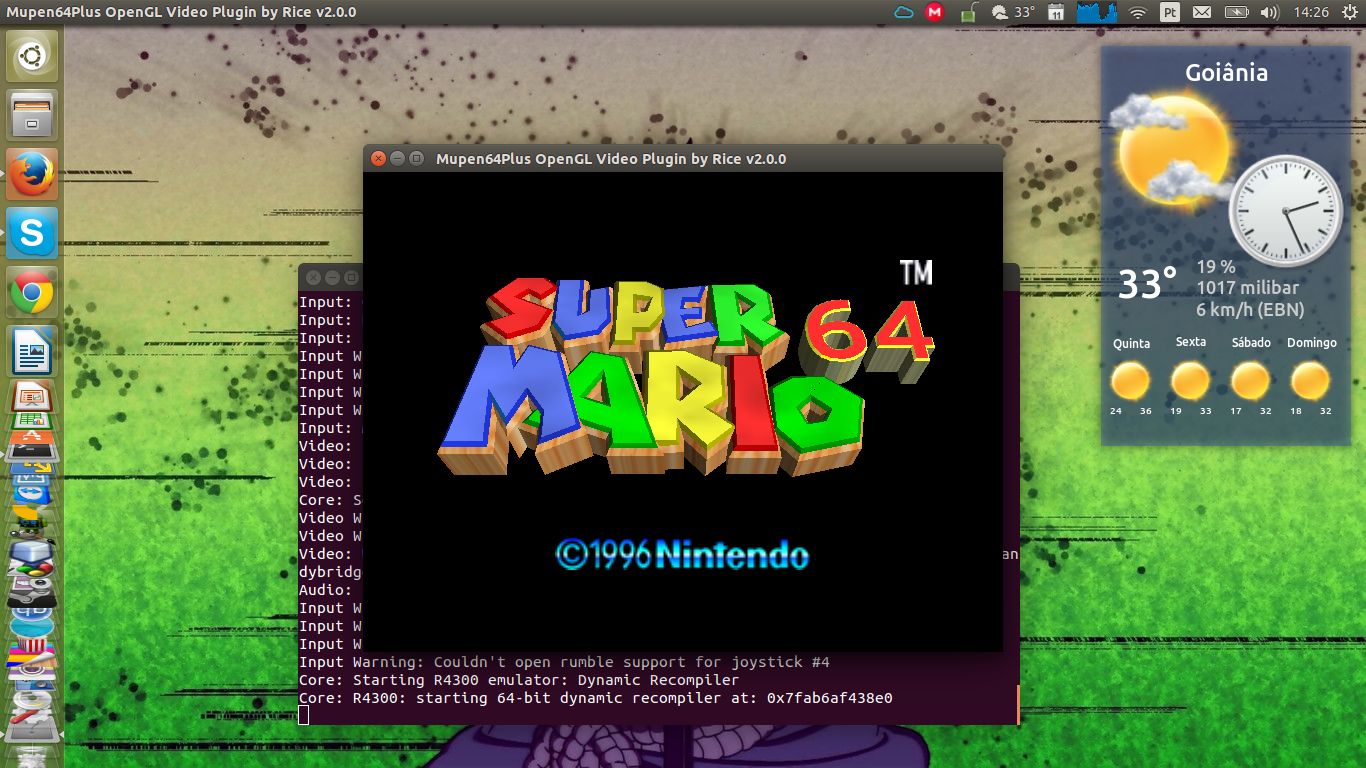Minimize the Mupen64Plus video window

coord(397,158)
